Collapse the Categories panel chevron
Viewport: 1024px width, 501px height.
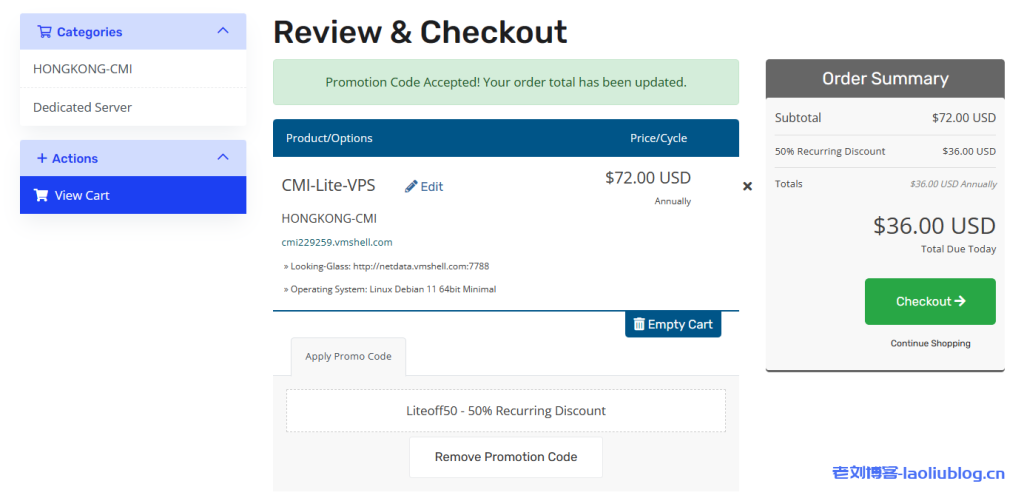coord(223,31)
